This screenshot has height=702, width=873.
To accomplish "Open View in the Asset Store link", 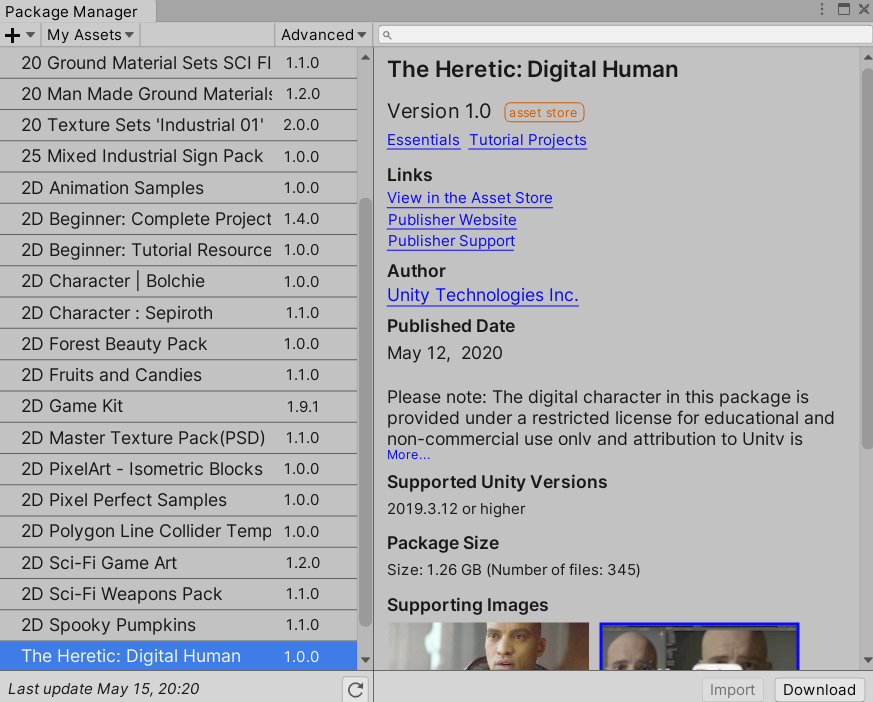I will (470, 198).
